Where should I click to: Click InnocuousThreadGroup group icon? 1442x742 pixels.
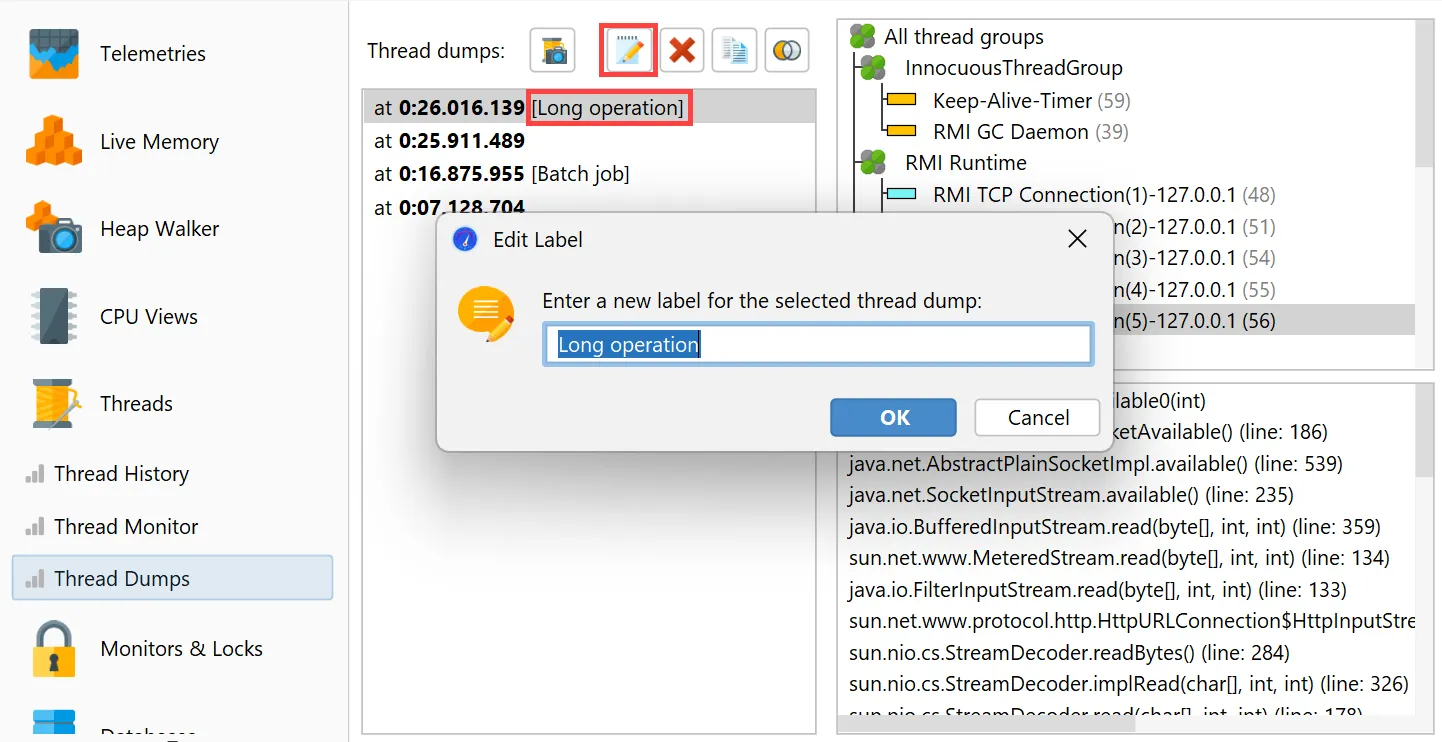(874, 68)
